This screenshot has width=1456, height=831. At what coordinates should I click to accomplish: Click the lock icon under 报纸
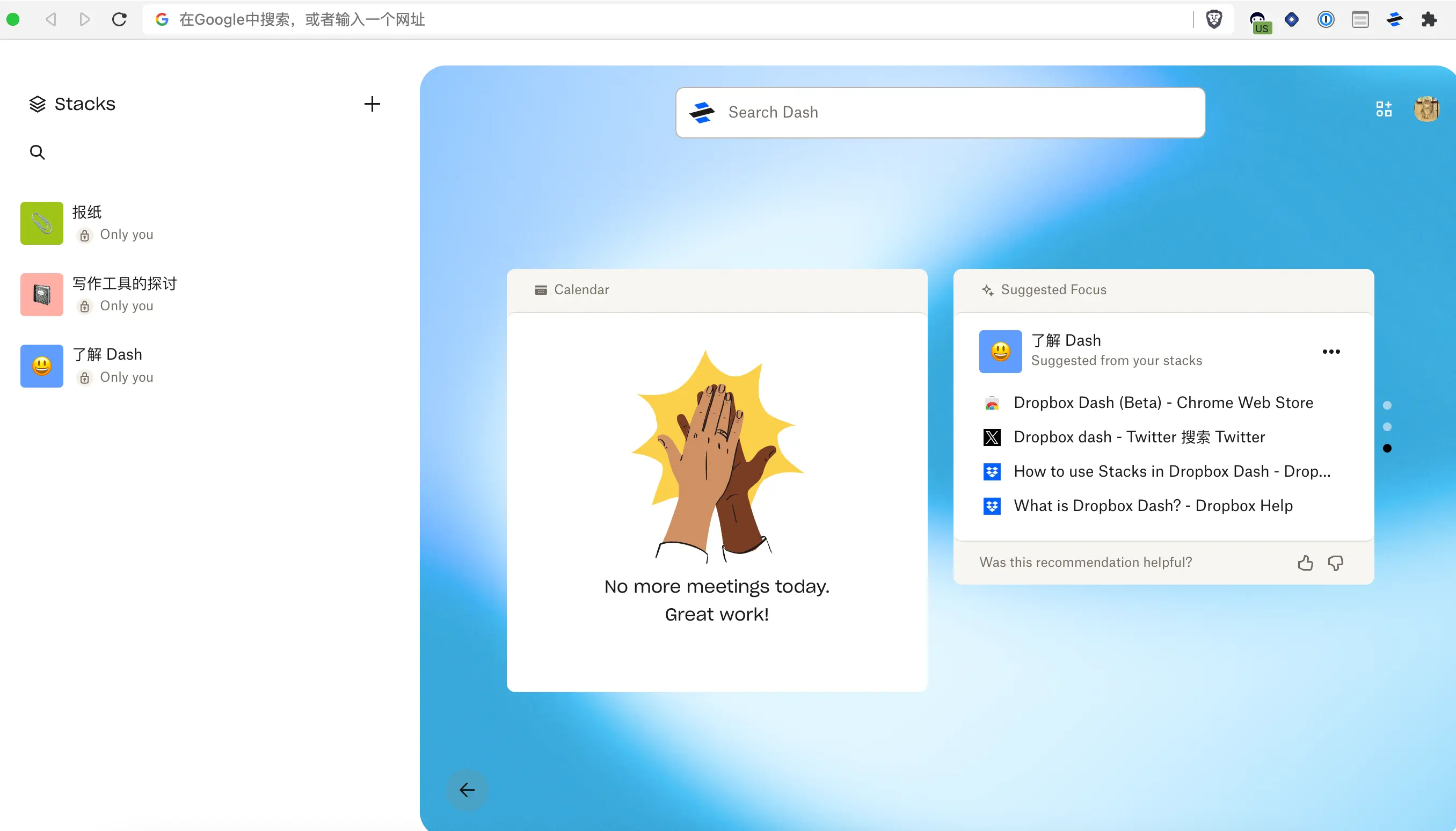[84, 236]
